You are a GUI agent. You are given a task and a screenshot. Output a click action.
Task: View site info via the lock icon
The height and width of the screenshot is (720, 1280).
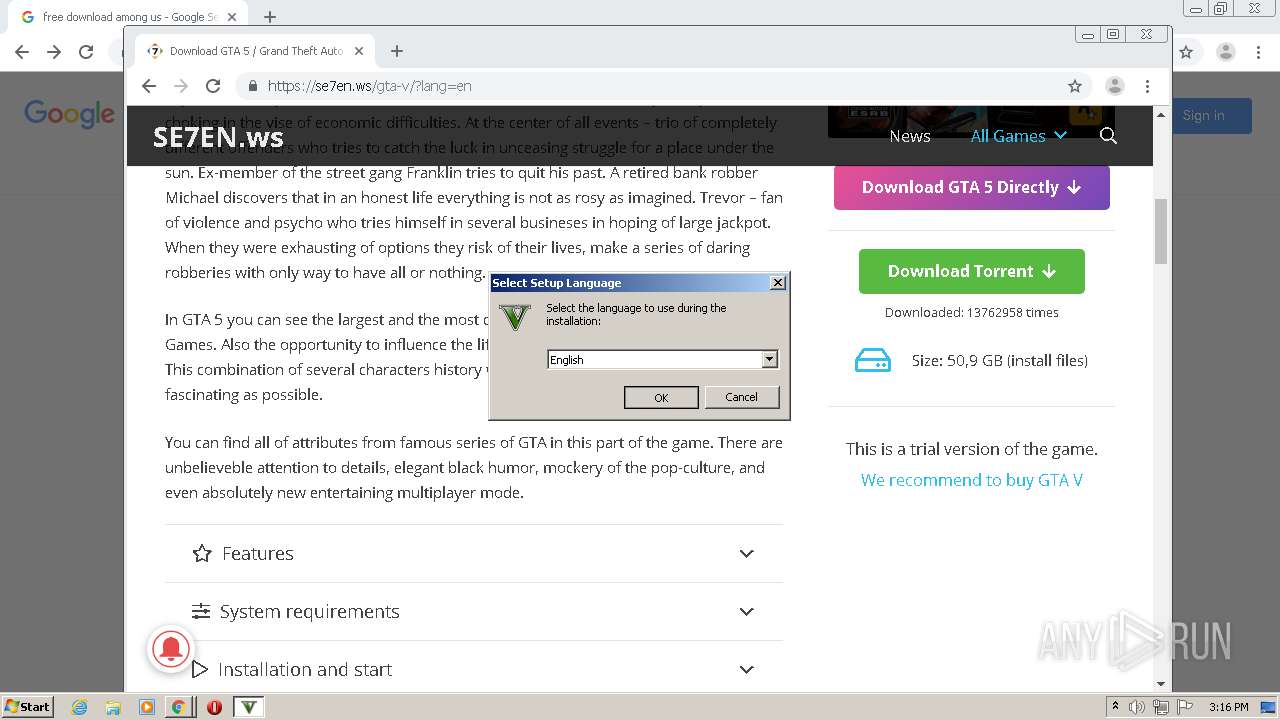pyautogui.click(x=253, y=86)
